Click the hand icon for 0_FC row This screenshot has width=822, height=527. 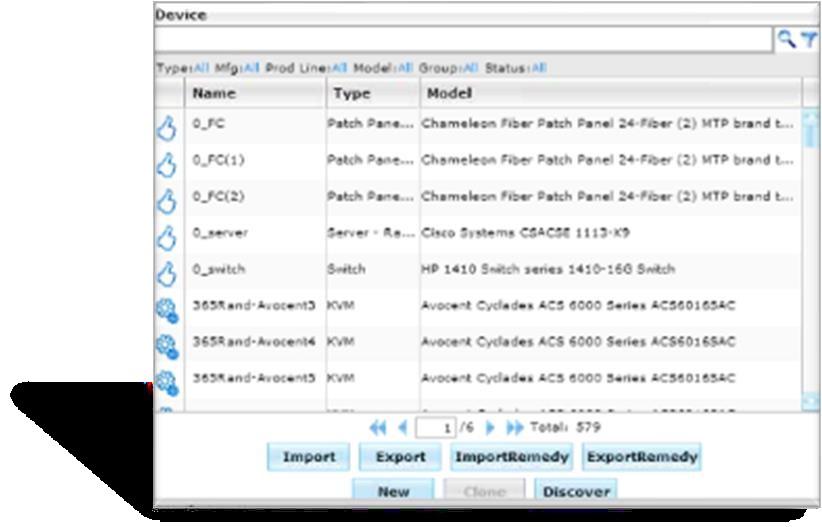tap(167, 128)
